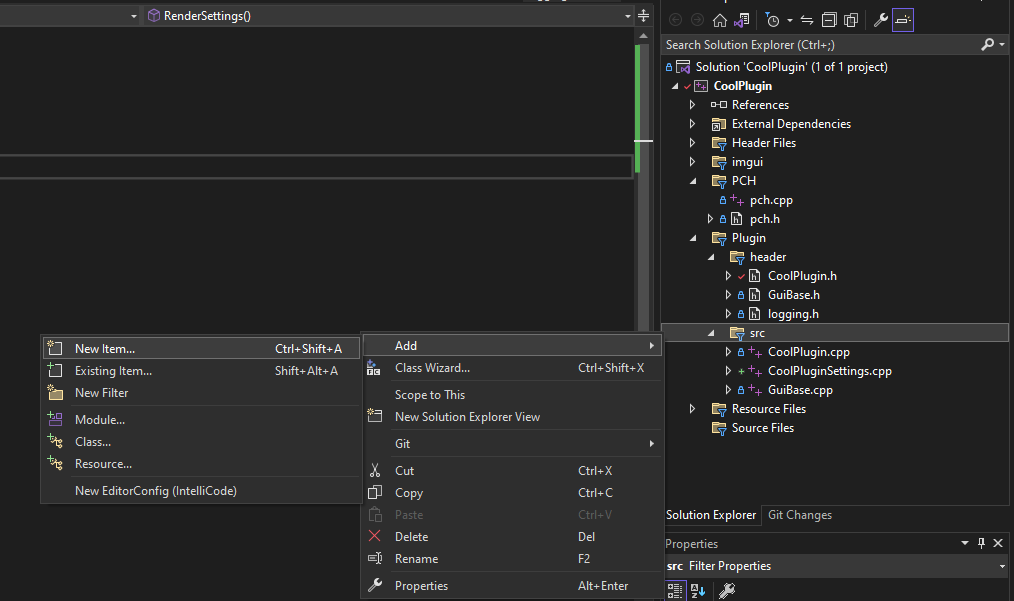Expand the imgui filter
The image size is (1014, 601).
(x=692, y=162)
